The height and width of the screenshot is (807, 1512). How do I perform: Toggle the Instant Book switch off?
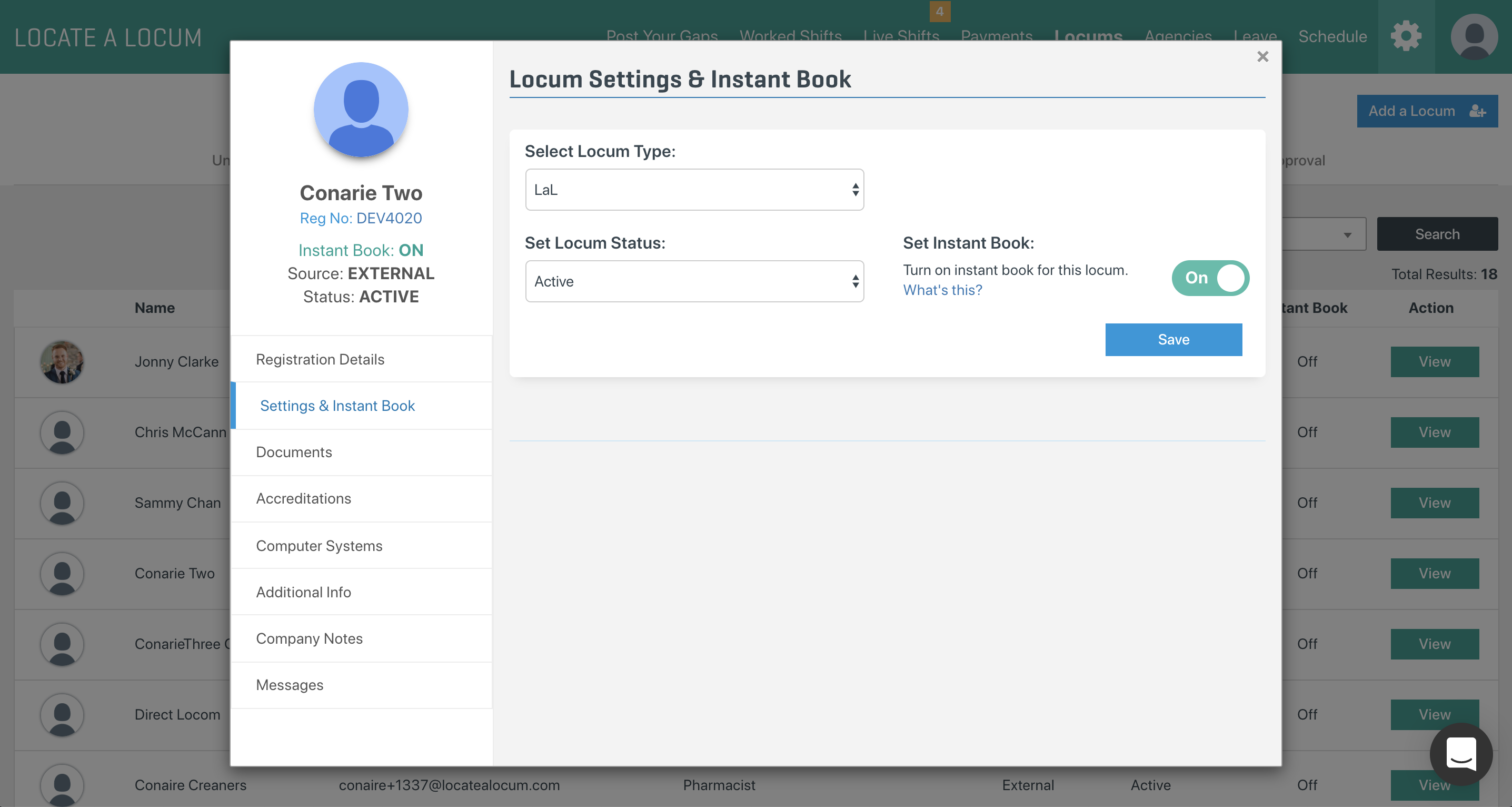tap(1210, 278)
